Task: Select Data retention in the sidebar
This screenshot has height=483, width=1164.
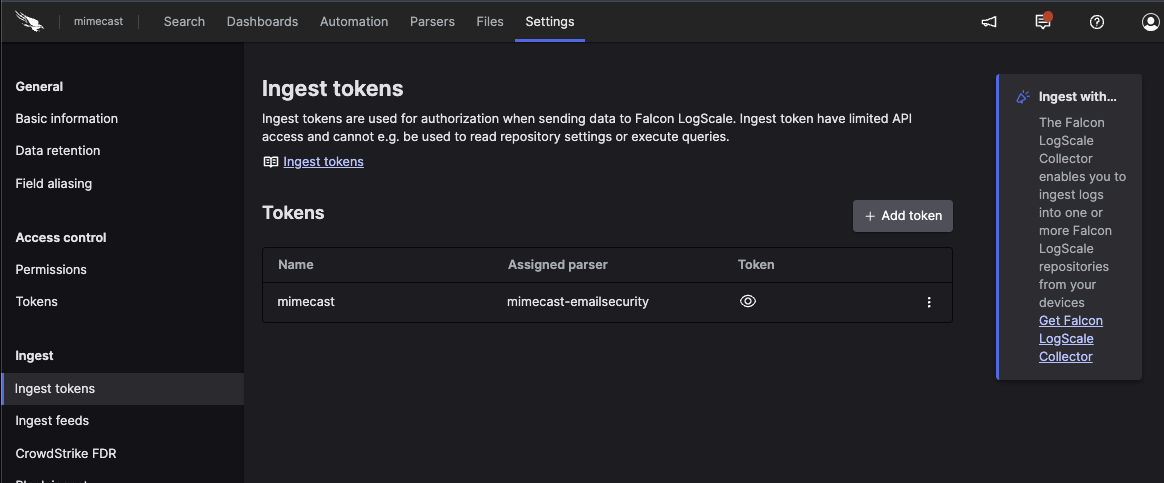Action: tap(58, 151)
